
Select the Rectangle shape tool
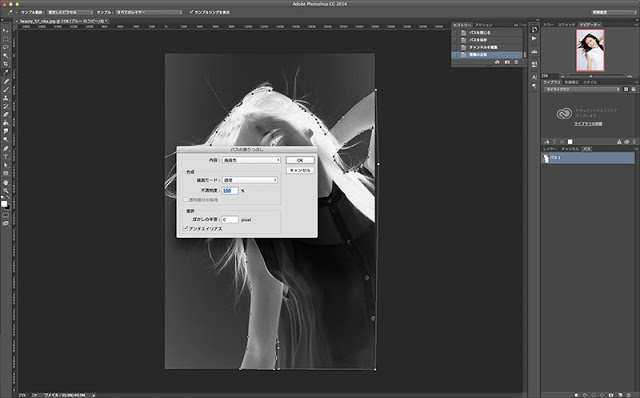6,173
